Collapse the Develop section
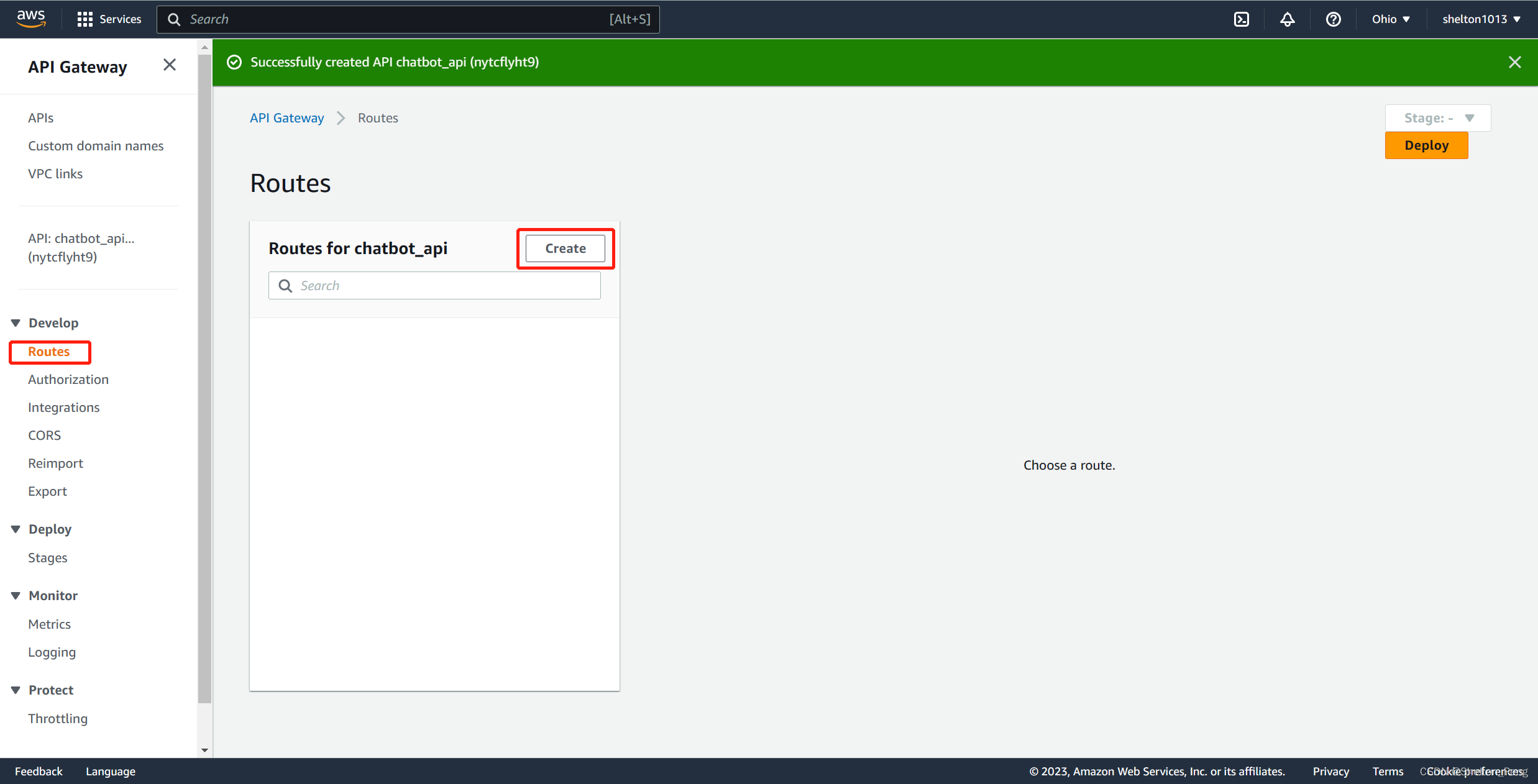The image size is (1538, 784). click(16, 323)
